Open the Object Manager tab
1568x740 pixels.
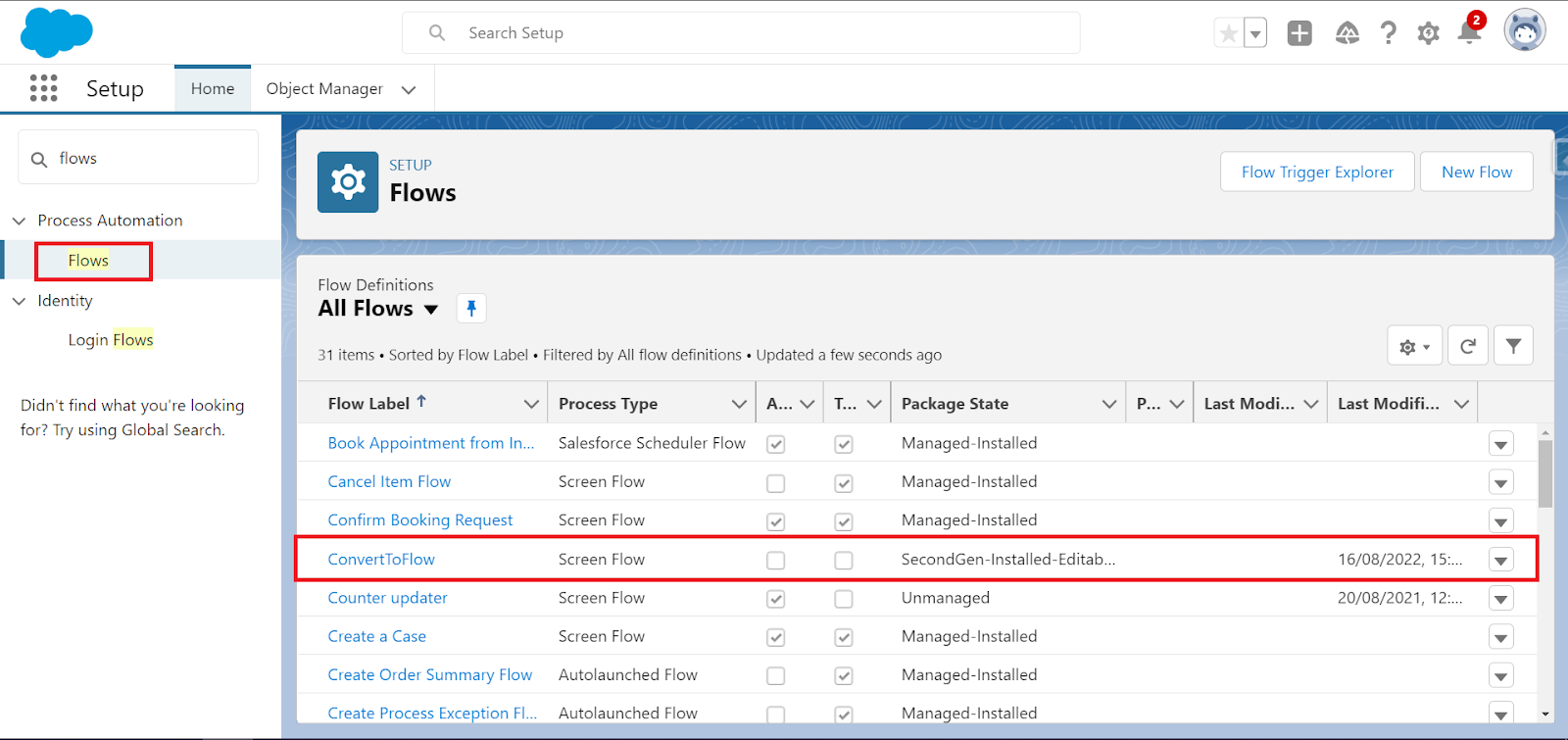[x=324, y=88]
